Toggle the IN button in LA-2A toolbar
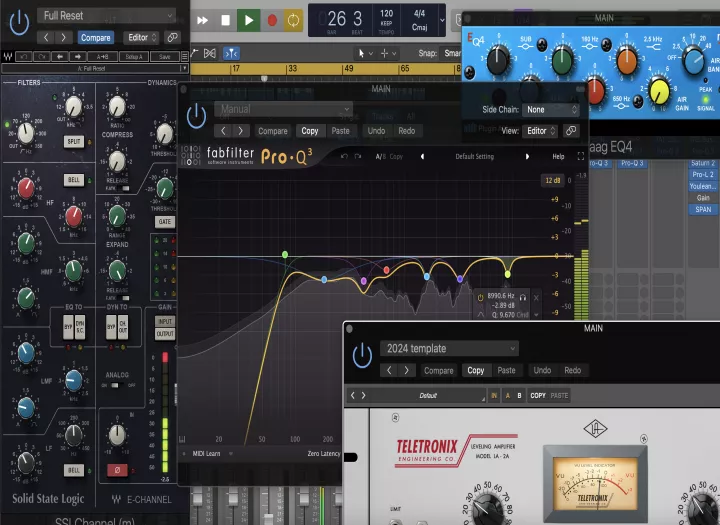The width and height of the screenshot is (720, 525). pyautogui.click(x=494, y=395)
